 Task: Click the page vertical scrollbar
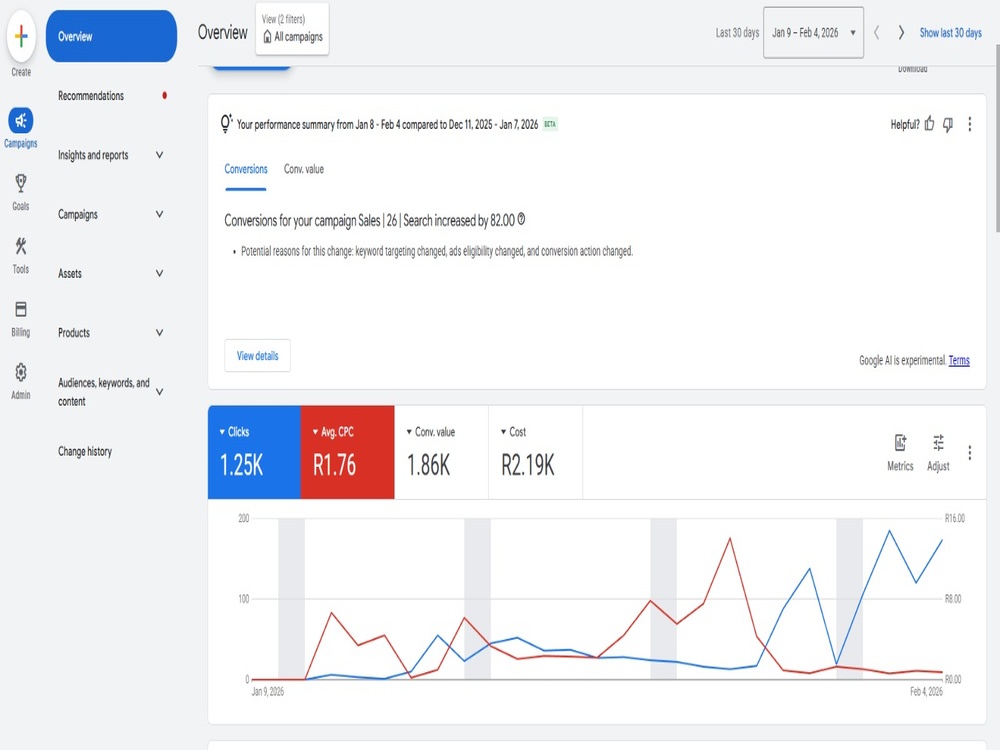coord(997,138)
